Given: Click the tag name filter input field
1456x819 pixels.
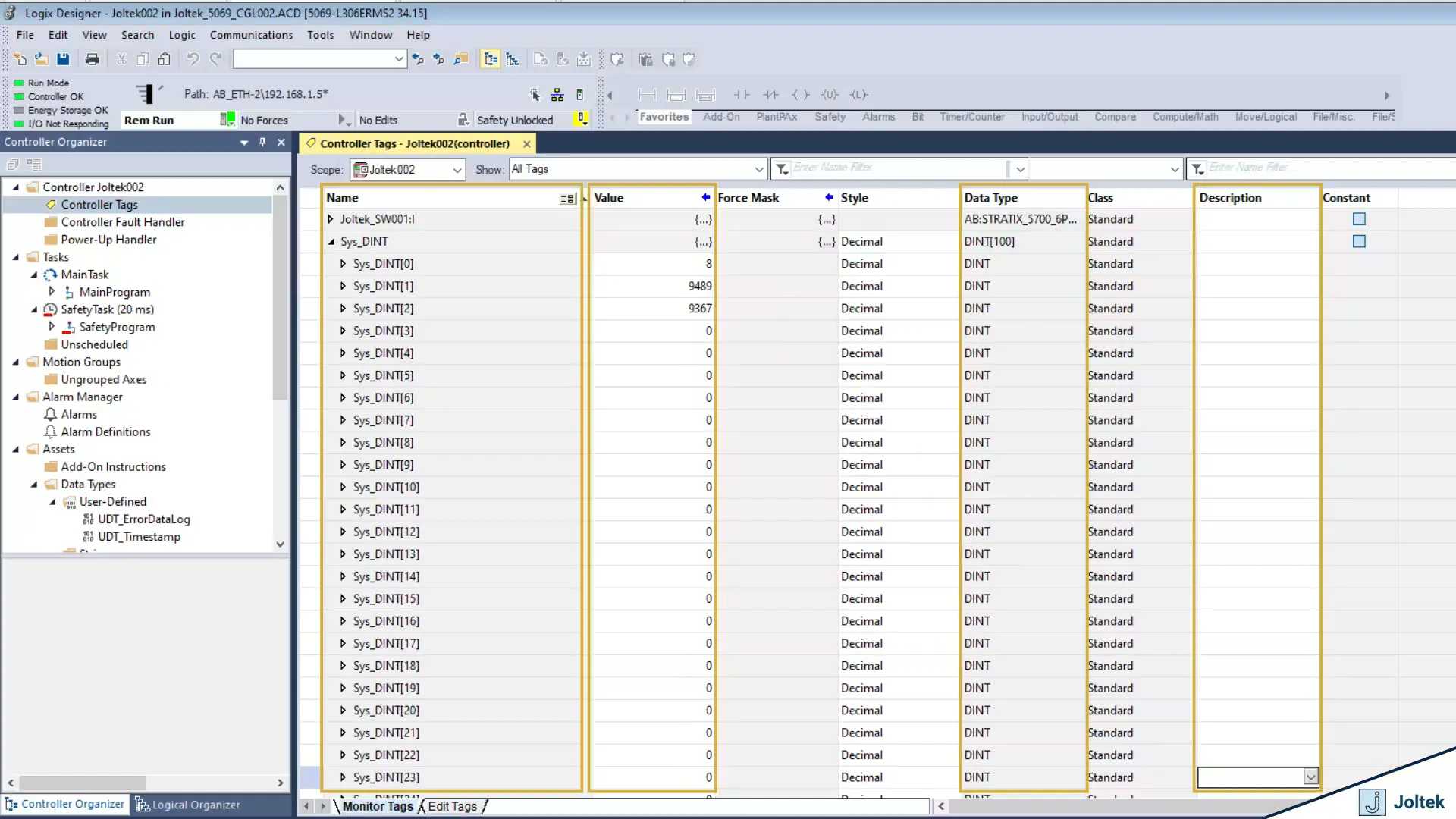Looking at the screenshot, I should point(899,168).
